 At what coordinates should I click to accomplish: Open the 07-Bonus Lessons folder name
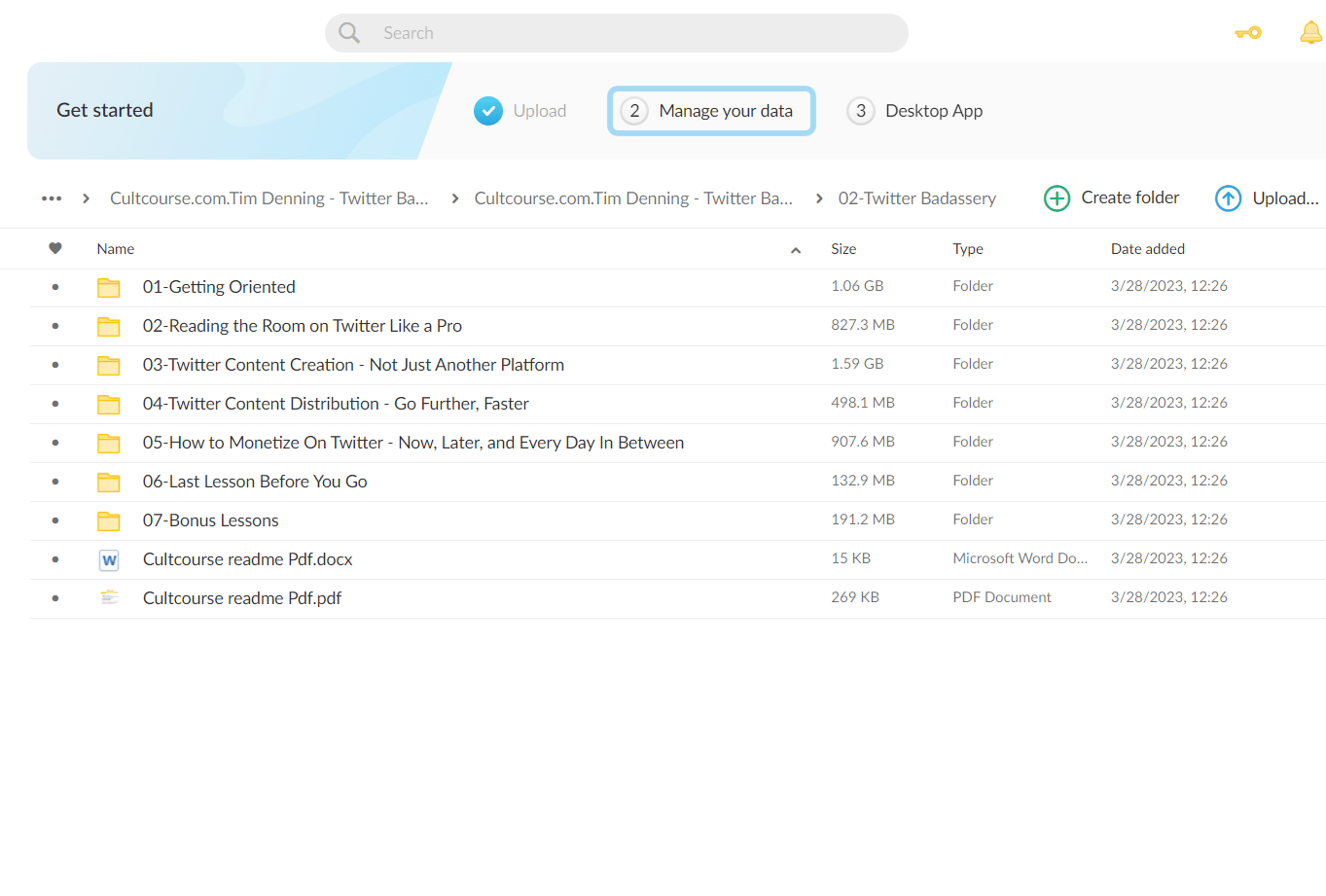(x=211, y=520)
